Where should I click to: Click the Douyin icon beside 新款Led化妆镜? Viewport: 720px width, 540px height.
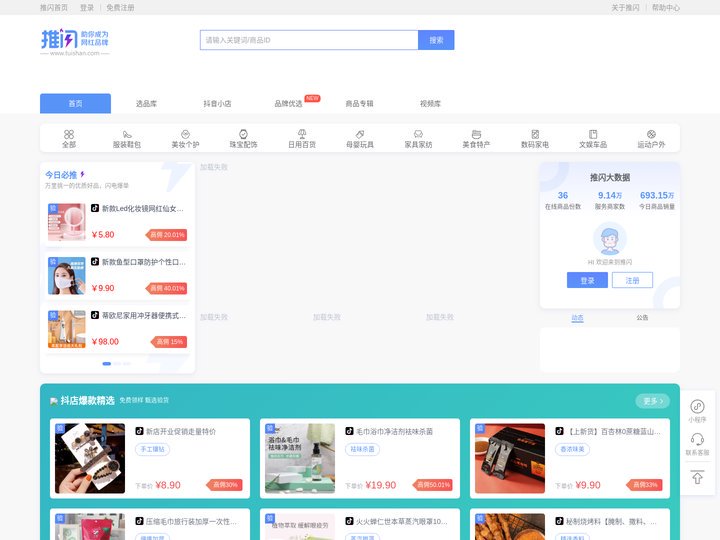coord(95,208)
